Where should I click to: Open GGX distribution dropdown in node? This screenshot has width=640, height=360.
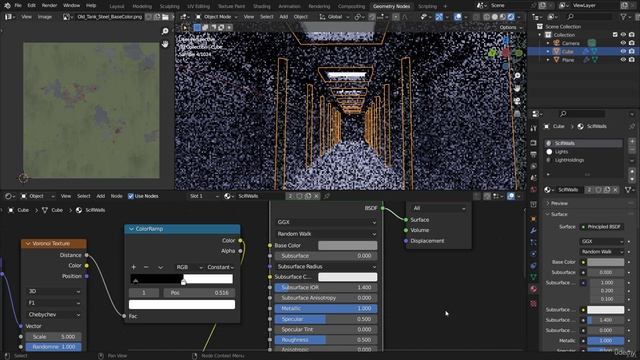coord(326,222)
